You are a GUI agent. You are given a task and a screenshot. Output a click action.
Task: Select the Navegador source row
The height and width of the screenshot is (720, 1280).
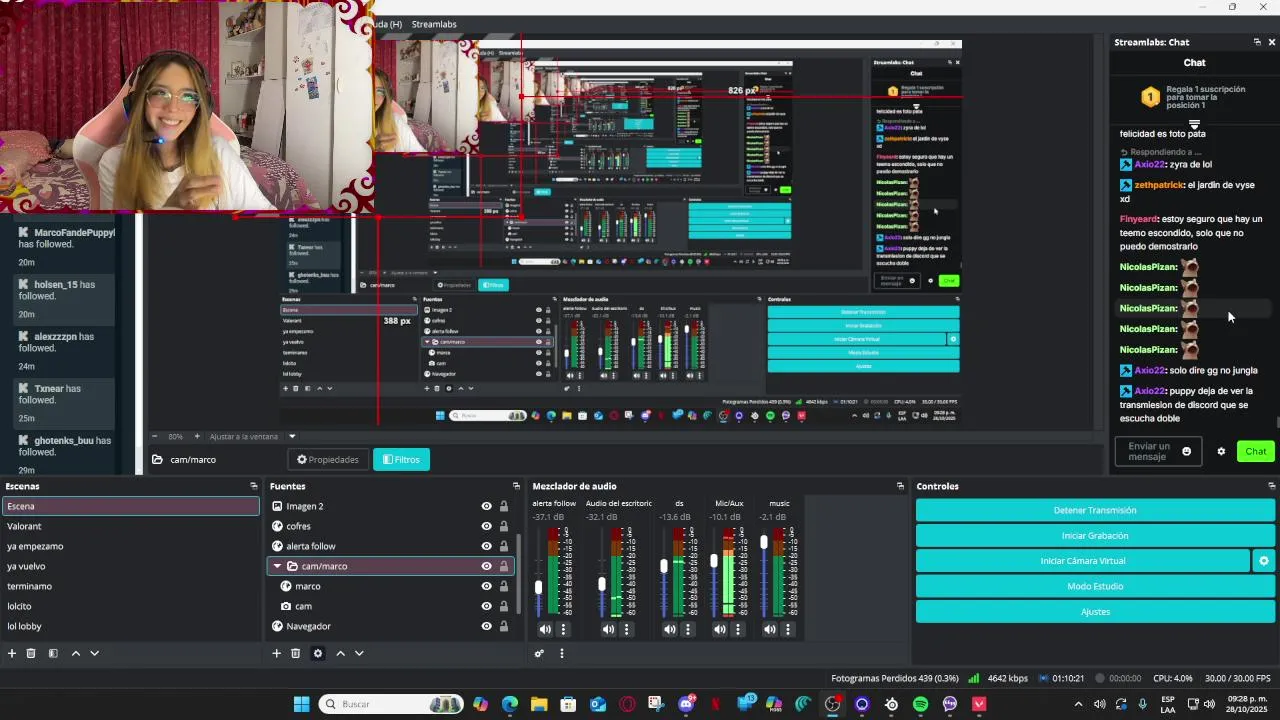tap(392, 626)
